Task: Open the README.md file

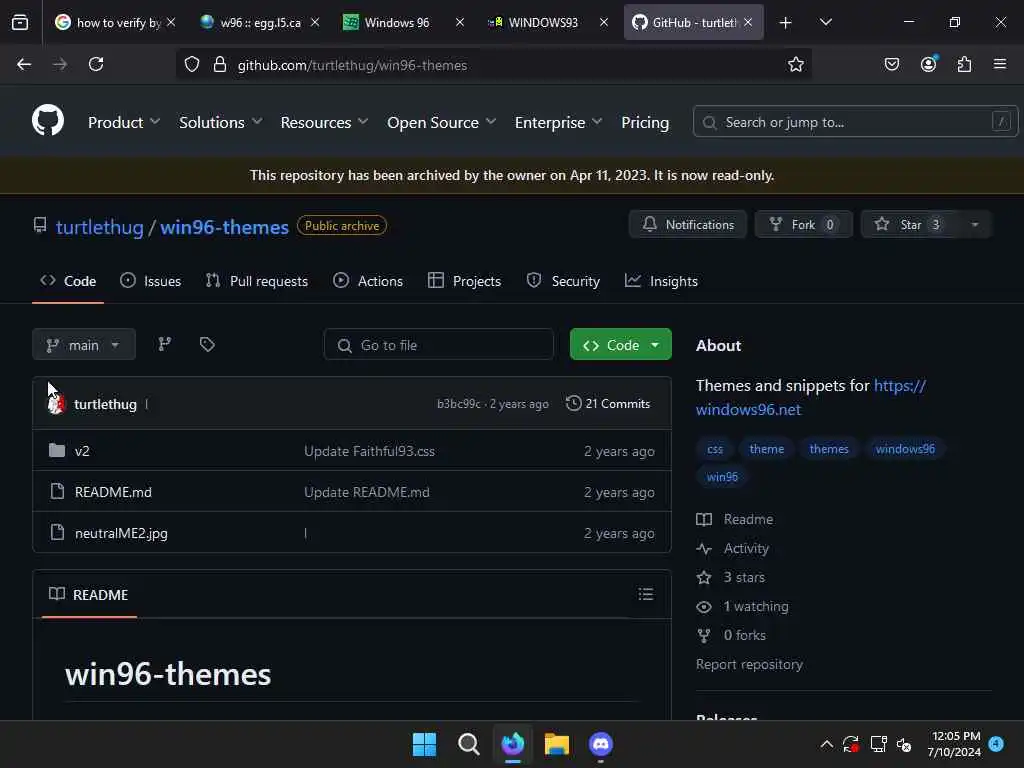Action: tap(113, 492)
